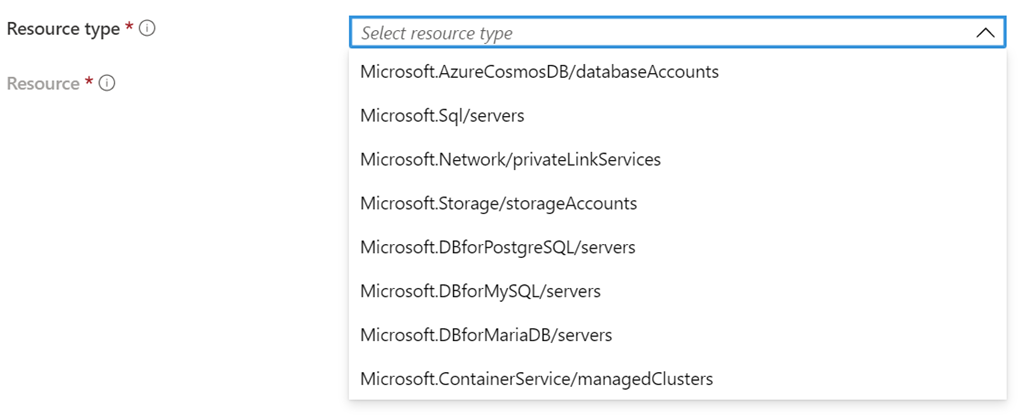Click the info icon beside Resource type
Screen dimensions: 1024x417
(x=147, y=29)
